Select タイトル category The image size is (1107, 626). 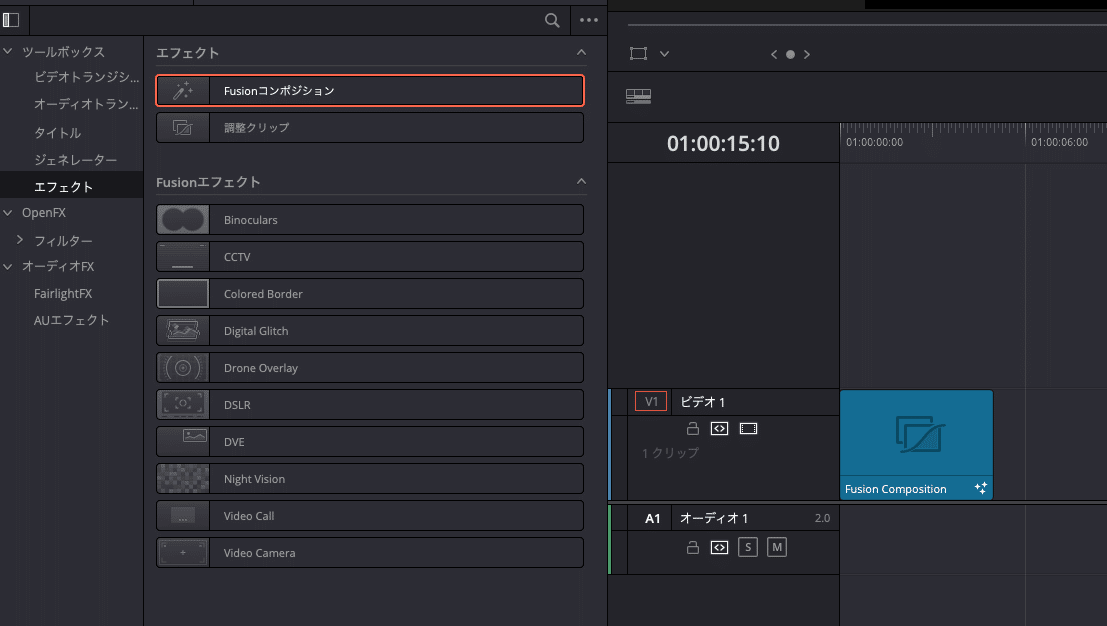(x=57, y=133)
